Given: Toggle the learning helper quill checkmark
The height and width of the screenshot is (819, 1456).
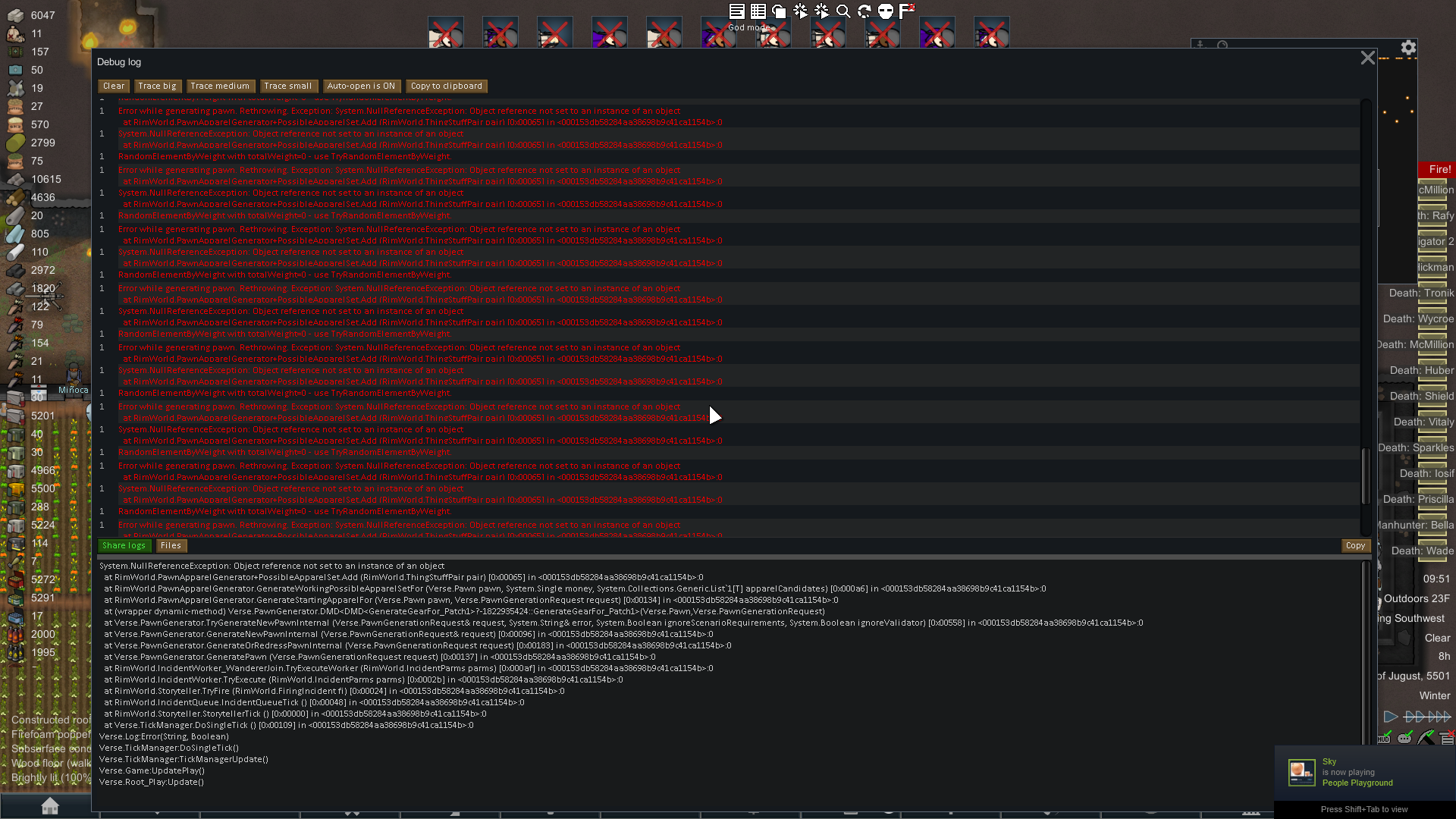Looking at the screenshot, I should tap(1426, 735).
